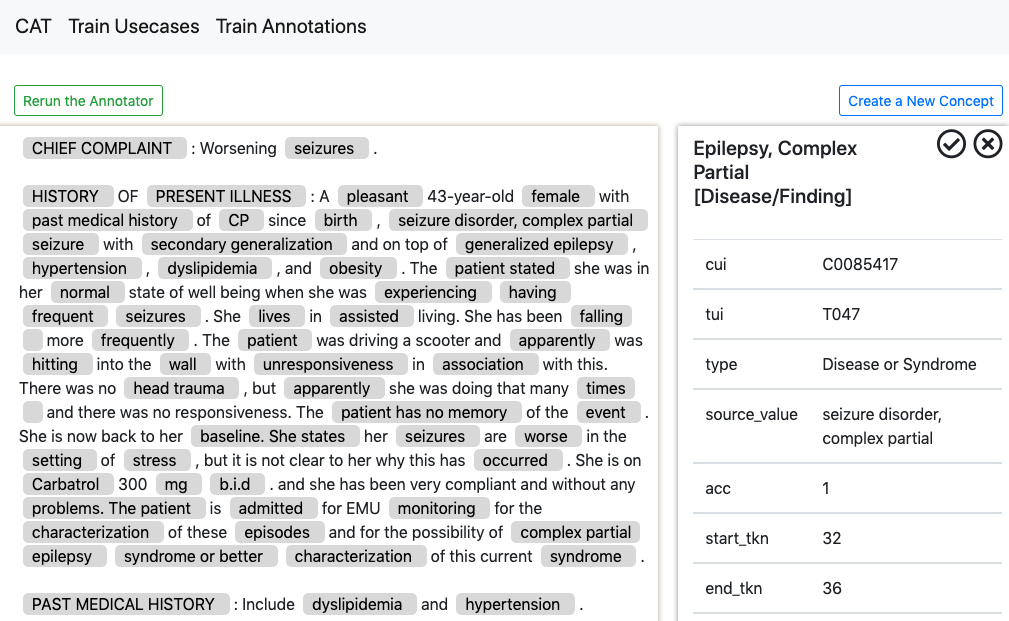
Task: Select the patient stated annotation
Action: click(507, 268)
